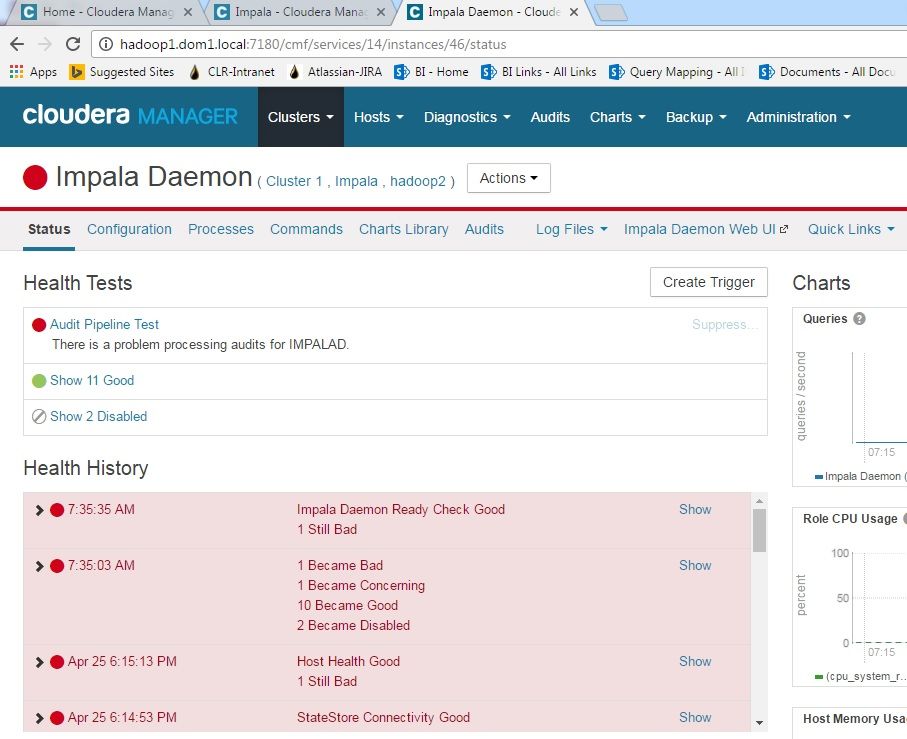Click the hadoop2 breadcrumb link
Viewport: 907px width, 739px height.
(x=418, y=181)
